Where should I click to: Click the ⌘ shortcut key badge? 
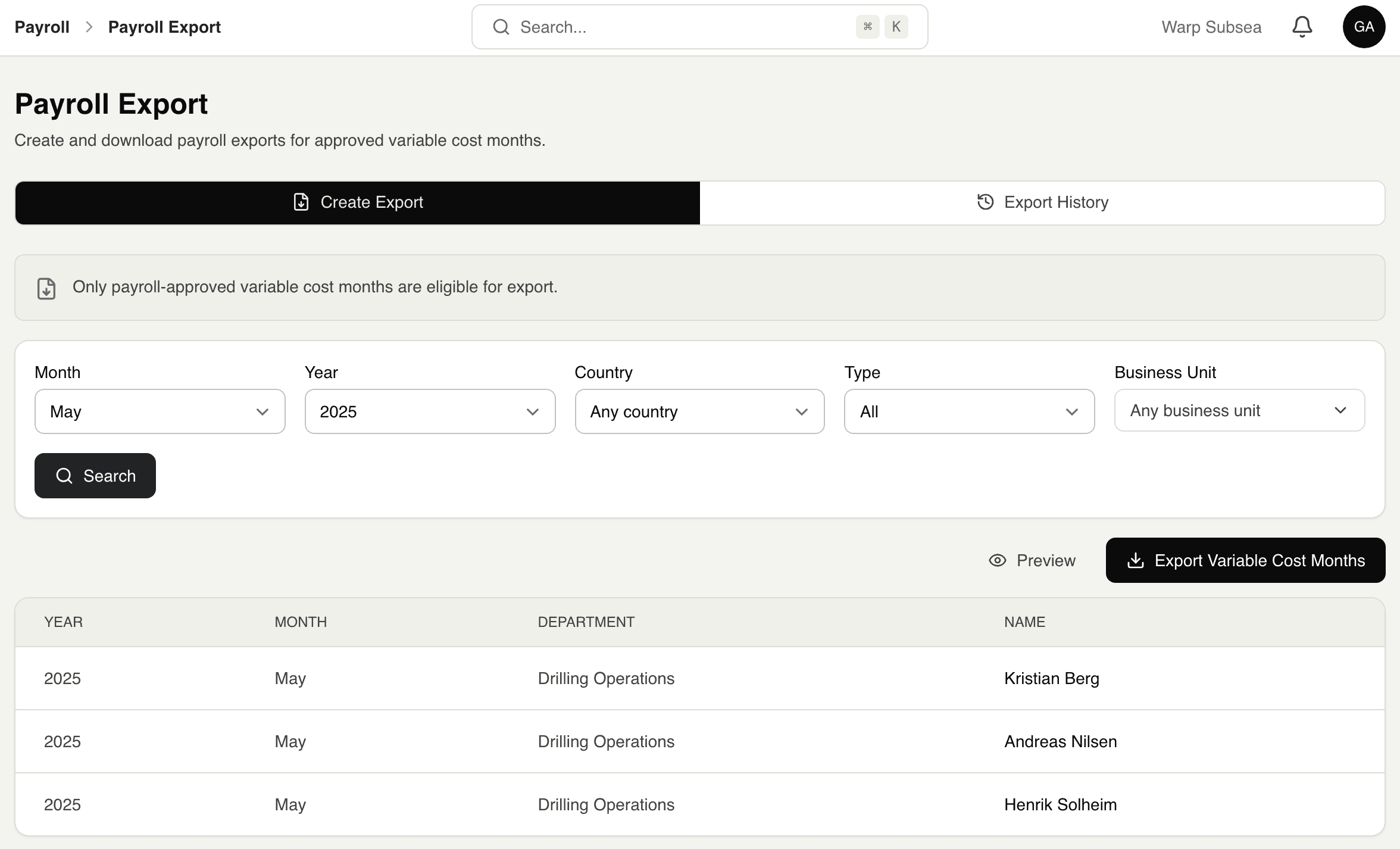(x=867, y=27)
